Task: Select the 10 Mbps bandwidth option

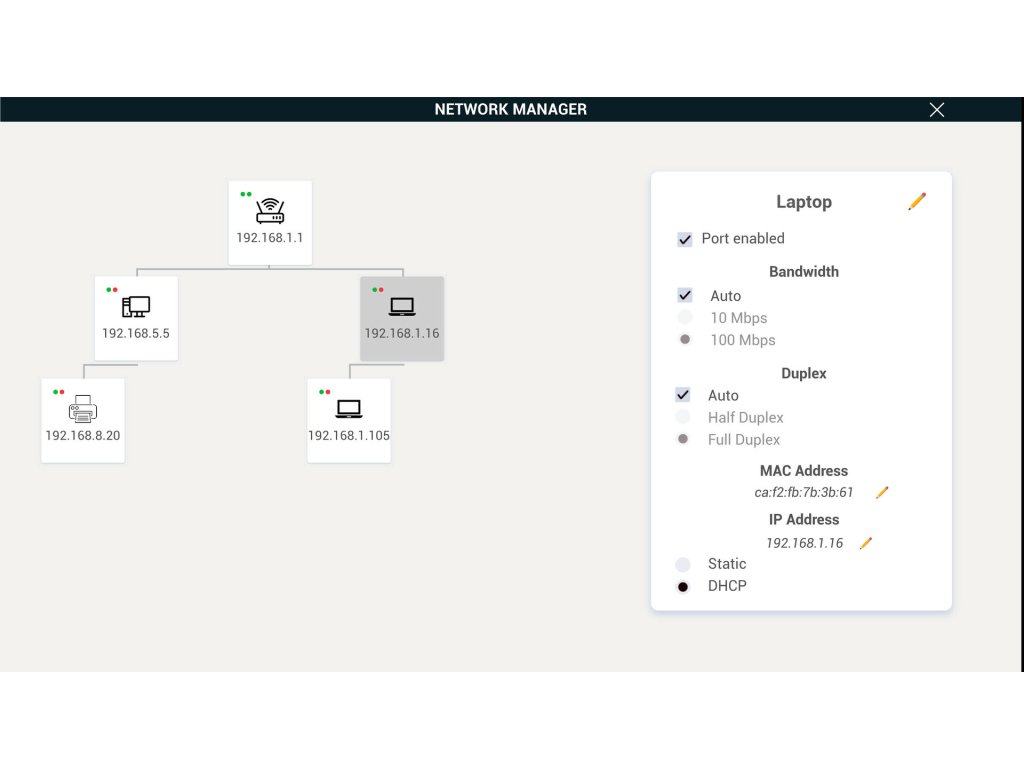Action: 685,318
